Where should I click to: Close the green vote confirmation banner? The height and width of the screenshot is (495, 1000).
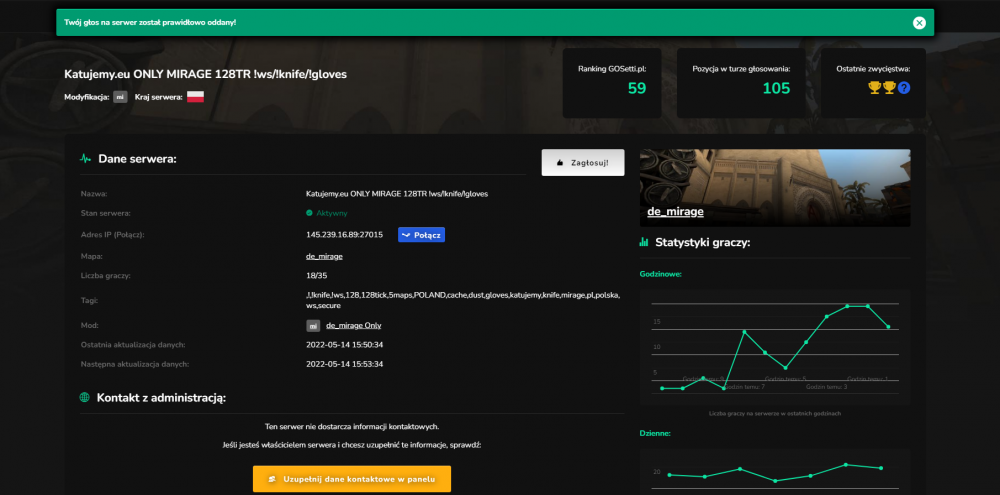[x=918, y=23]
